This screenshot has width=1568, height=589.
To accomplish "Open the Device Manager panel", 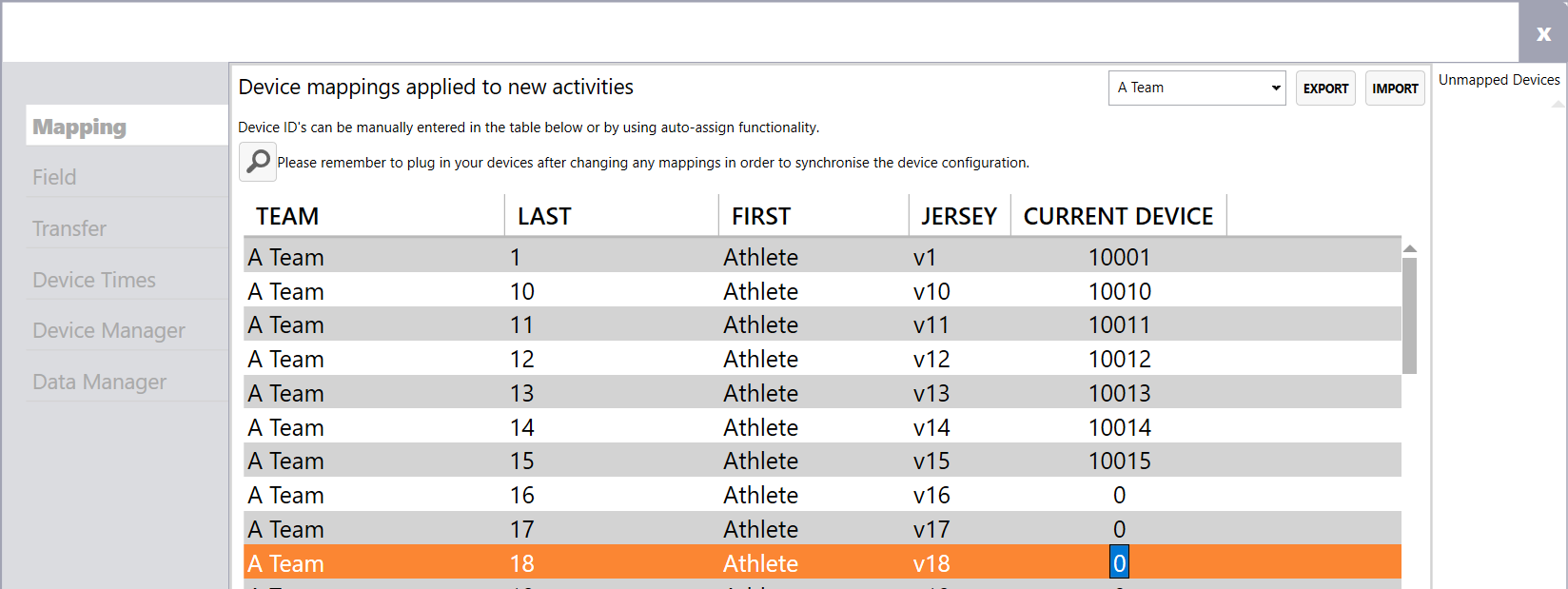I will (108, 329).
